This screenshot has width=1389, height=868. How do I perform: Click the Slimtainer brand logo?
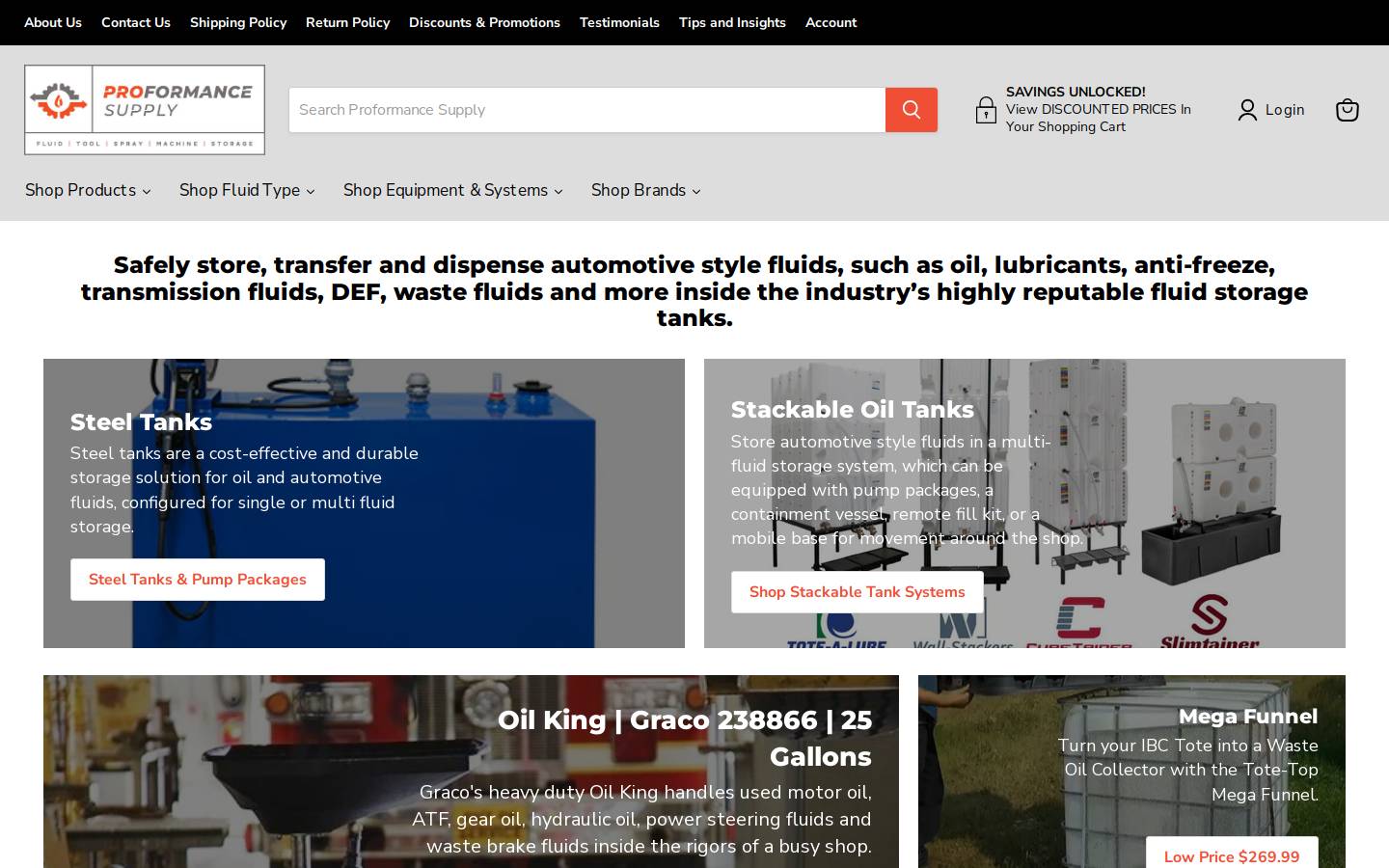click(x=1210, y=622)
